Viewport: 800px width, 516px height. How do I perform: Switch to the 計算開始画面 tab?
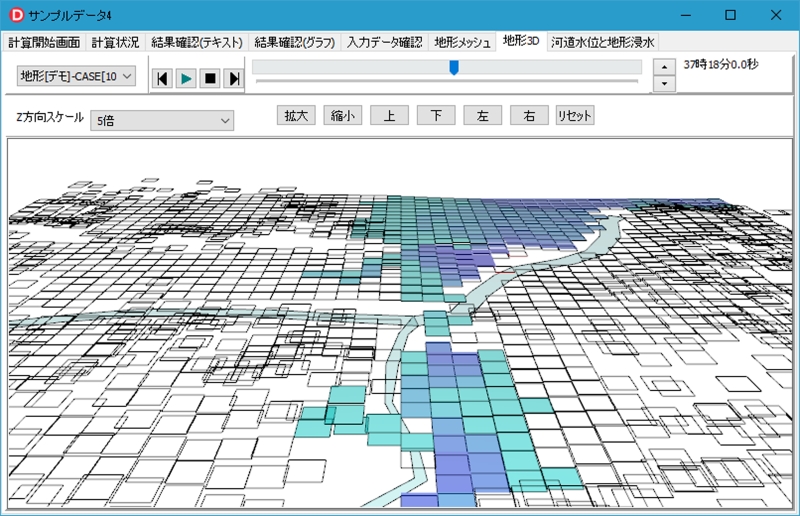[45, 42]
